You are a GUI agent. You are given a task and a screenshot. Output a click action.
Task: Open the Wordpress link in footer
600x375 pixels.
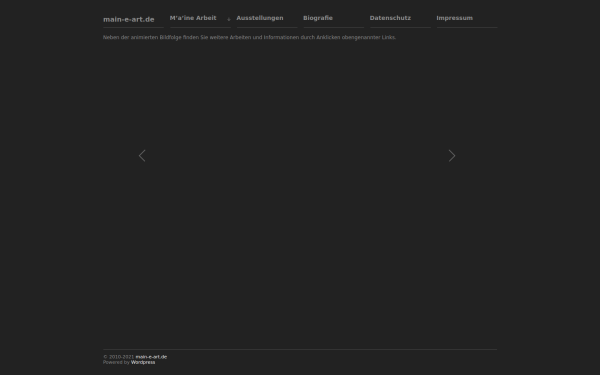point(143,362)
